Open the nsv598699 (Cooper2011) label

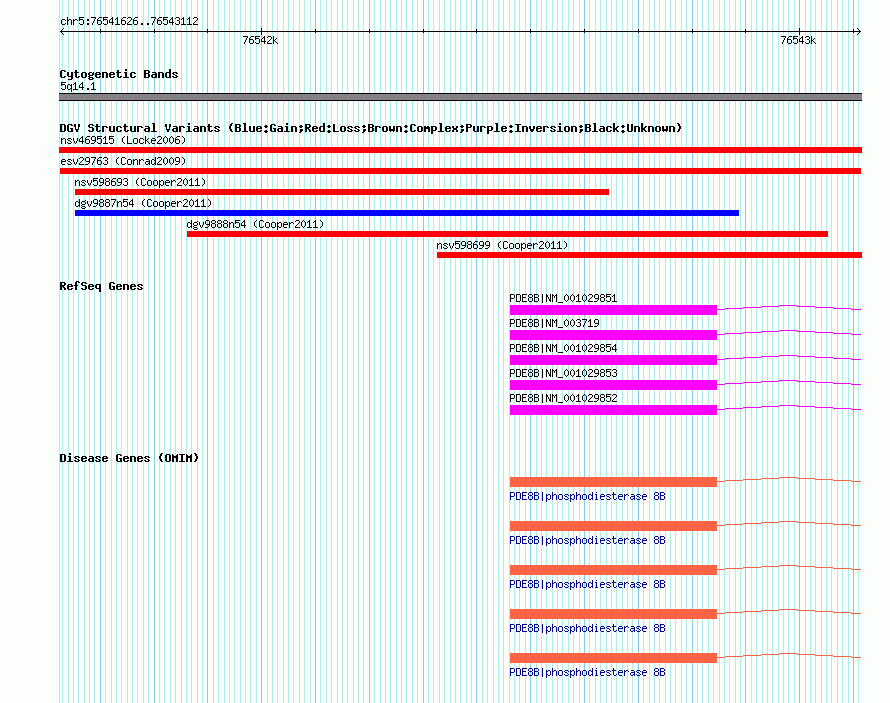[502, 245]
